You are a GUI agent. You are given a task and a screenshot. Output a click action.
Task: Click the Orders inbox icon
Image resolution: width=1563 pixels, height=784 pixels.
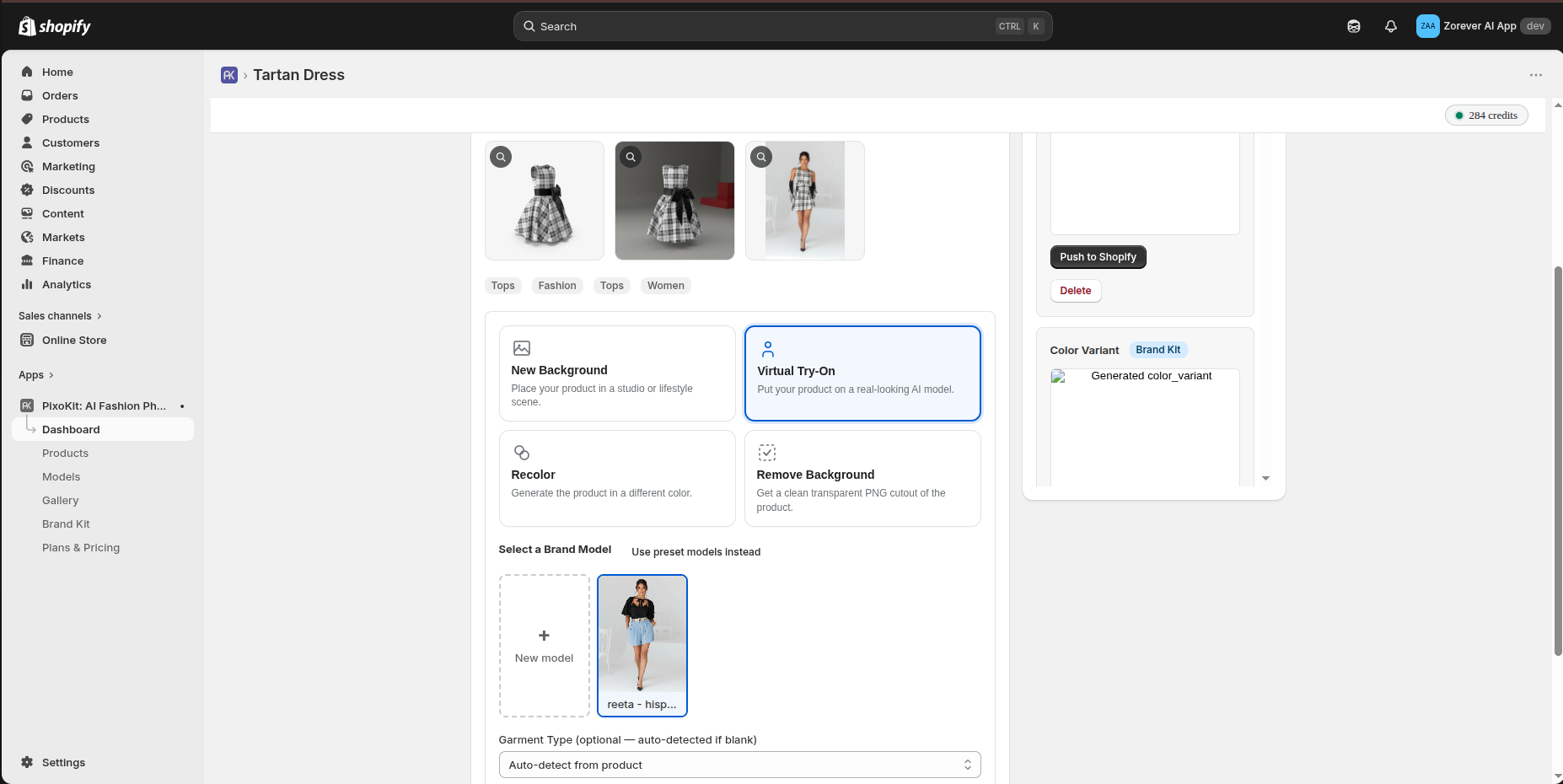[27, 95]
